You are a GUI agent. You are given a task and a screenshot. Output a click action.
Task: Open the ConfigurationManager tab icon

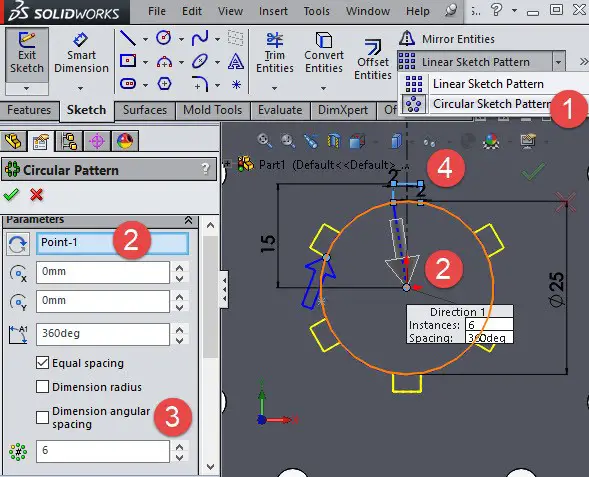(69, 141)
